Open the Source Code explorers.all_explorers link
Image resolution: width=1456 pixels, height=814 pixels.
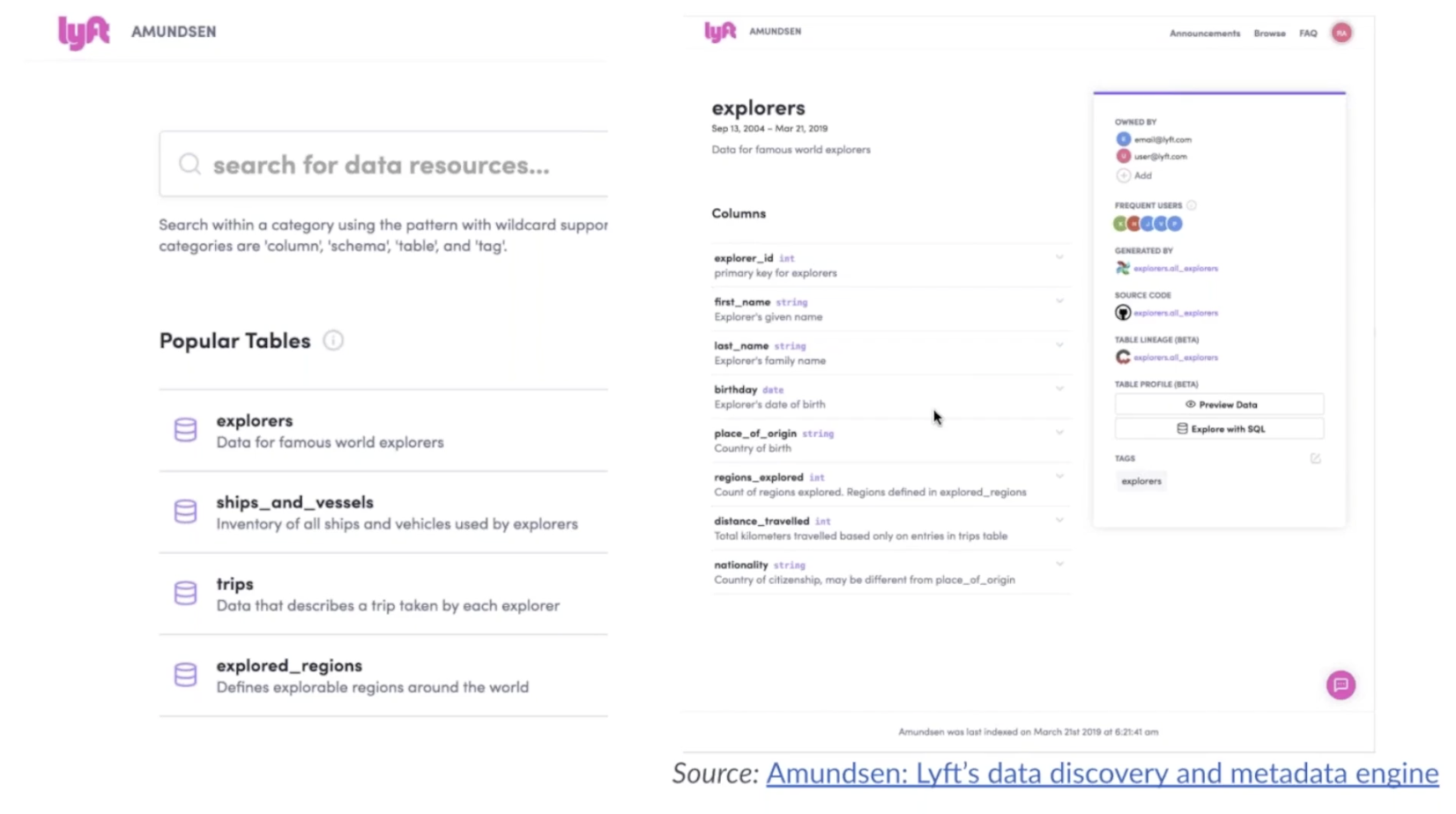(1176, 313)
